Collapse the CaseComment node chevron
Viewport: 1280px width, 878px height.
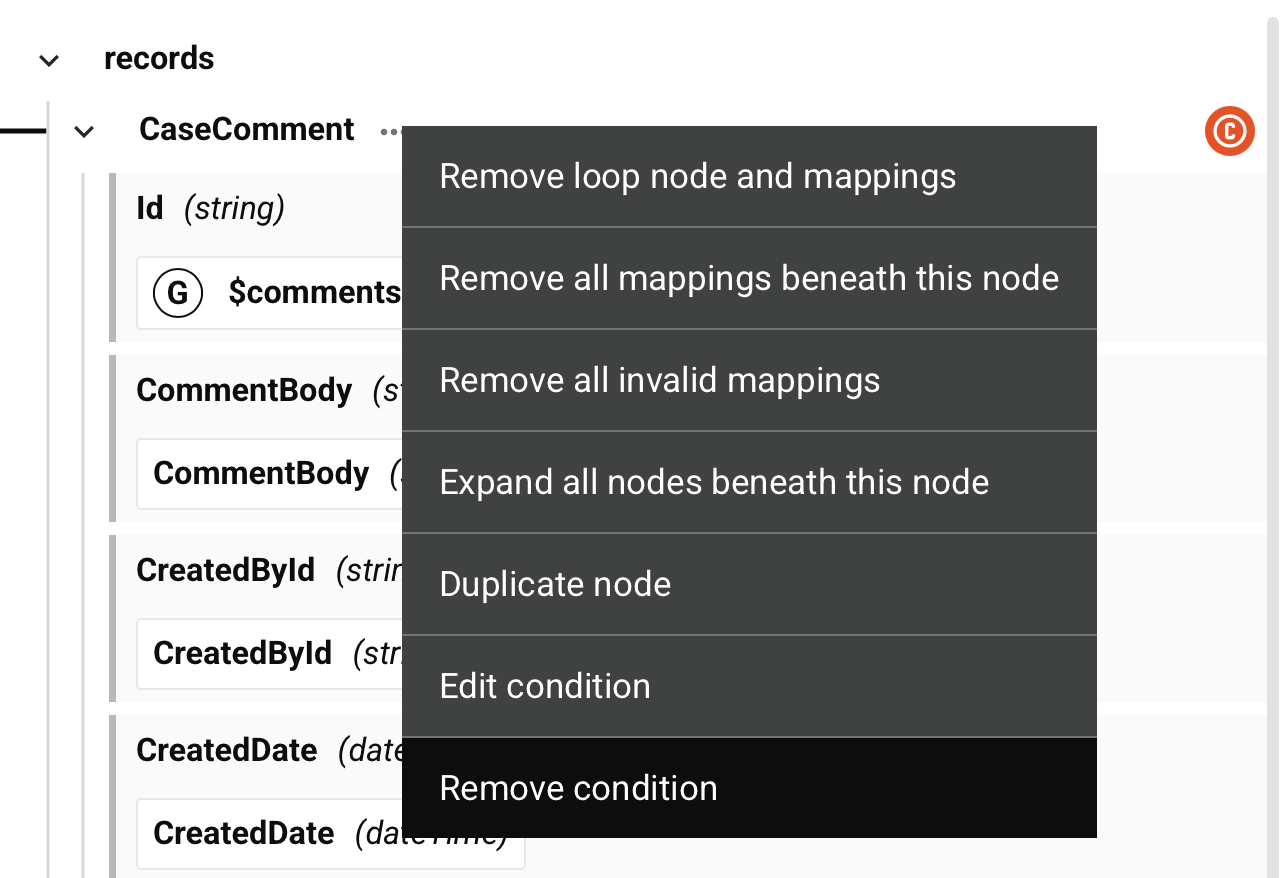pyautogui.click(x=84, y=131)
